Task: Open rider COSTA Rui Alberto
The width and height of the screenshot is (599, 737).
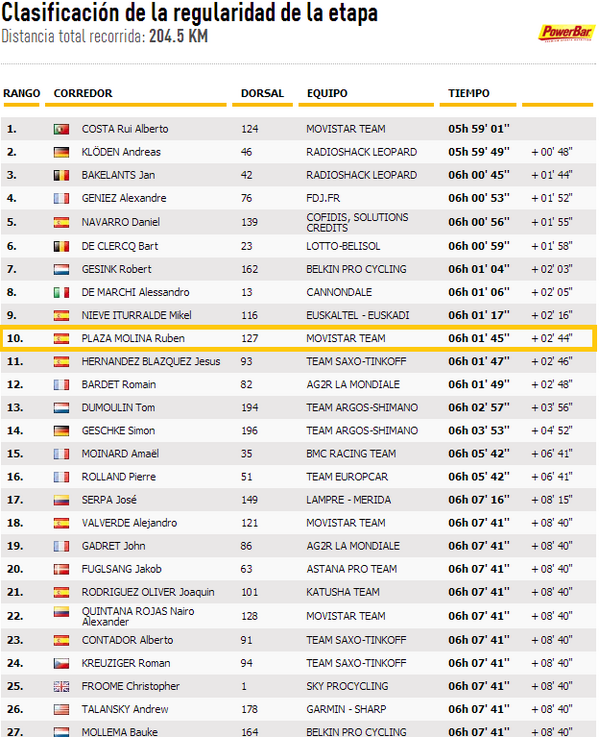Action: pyautogui.click(x=125, y=129)
